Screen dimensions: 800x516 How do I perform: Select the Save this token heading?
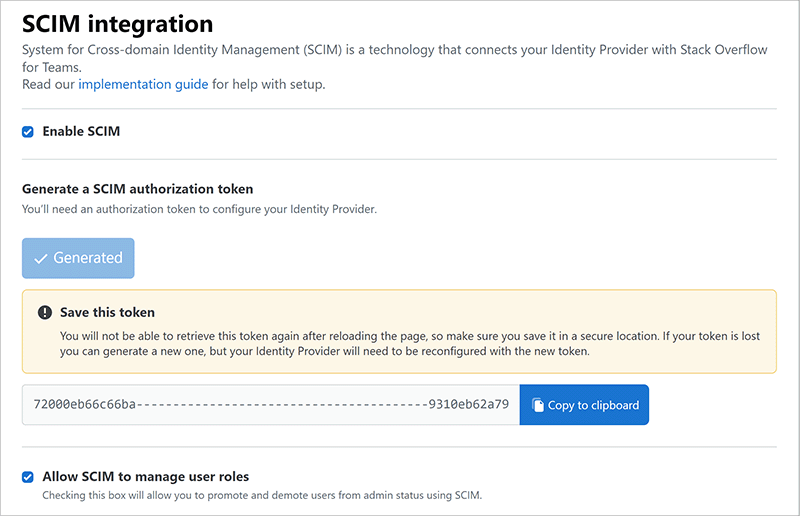click(x=107, y=313)
